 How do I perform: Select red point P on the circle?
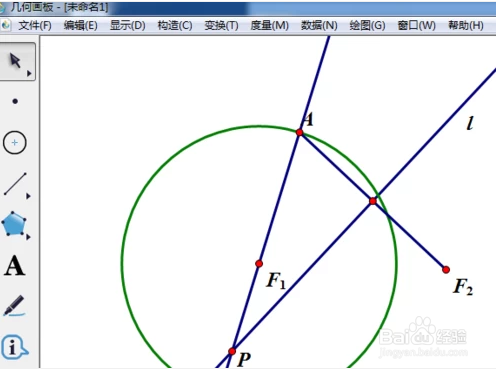click(232, 351)
